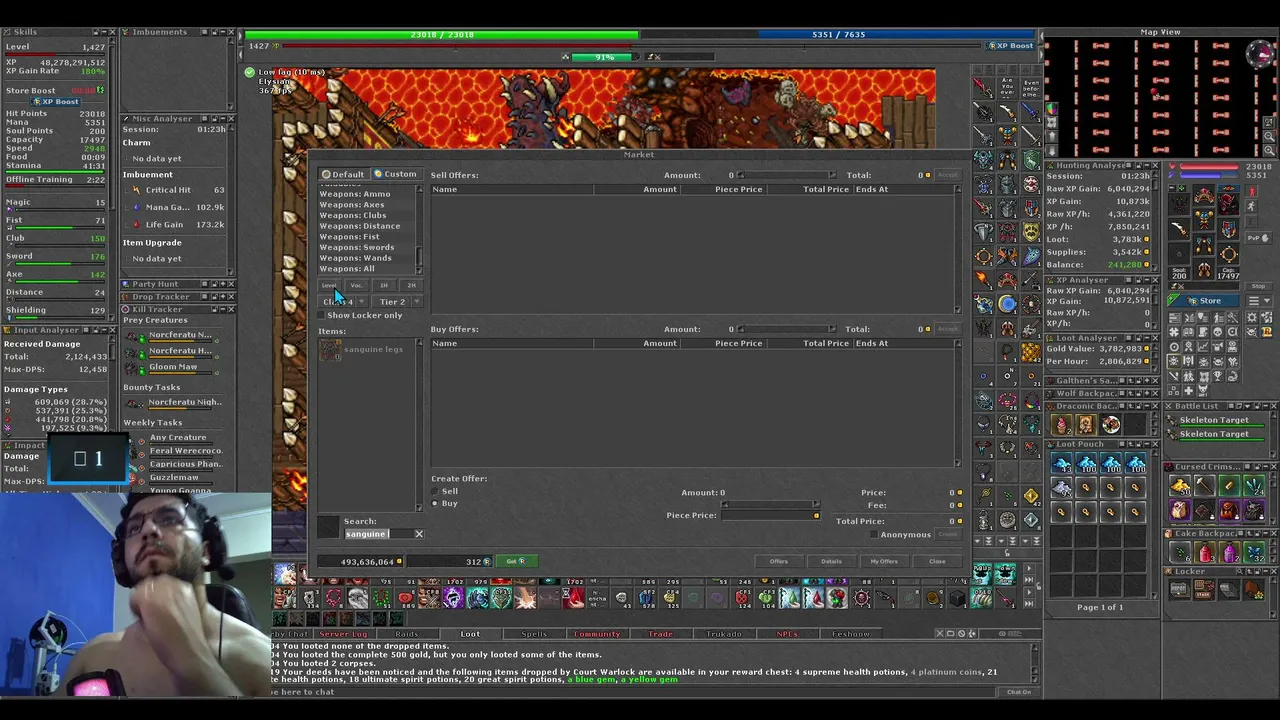Tick the Anonymous offer checkbox

[874, 535]
